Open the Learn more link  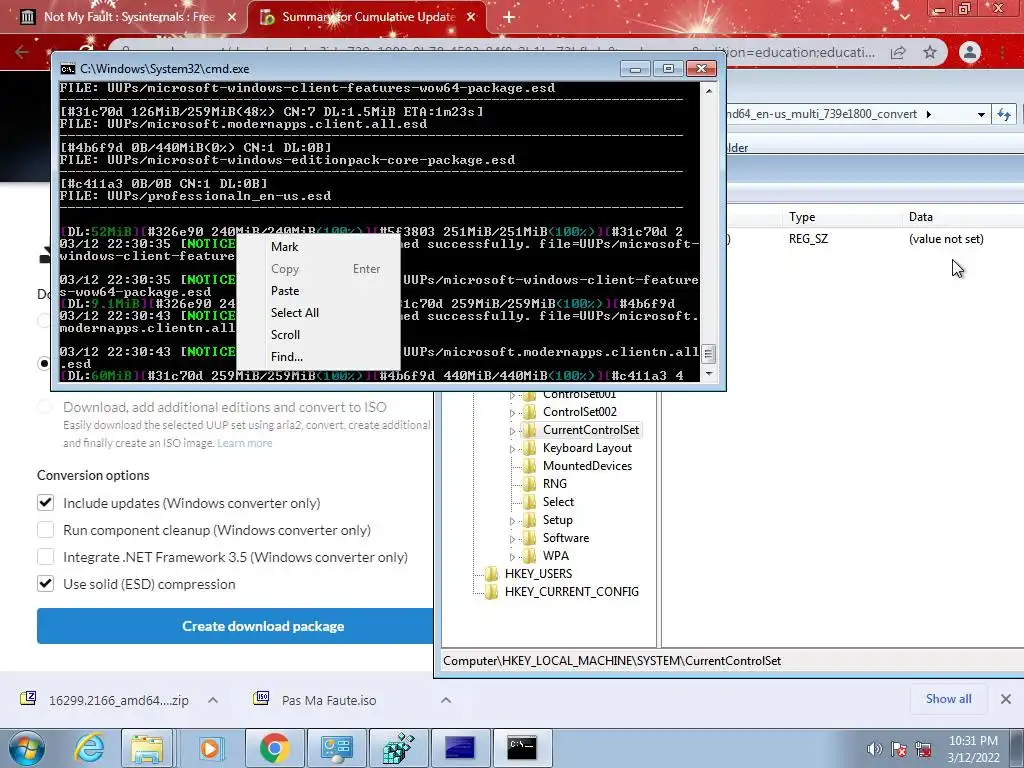[x=245, y=443]
